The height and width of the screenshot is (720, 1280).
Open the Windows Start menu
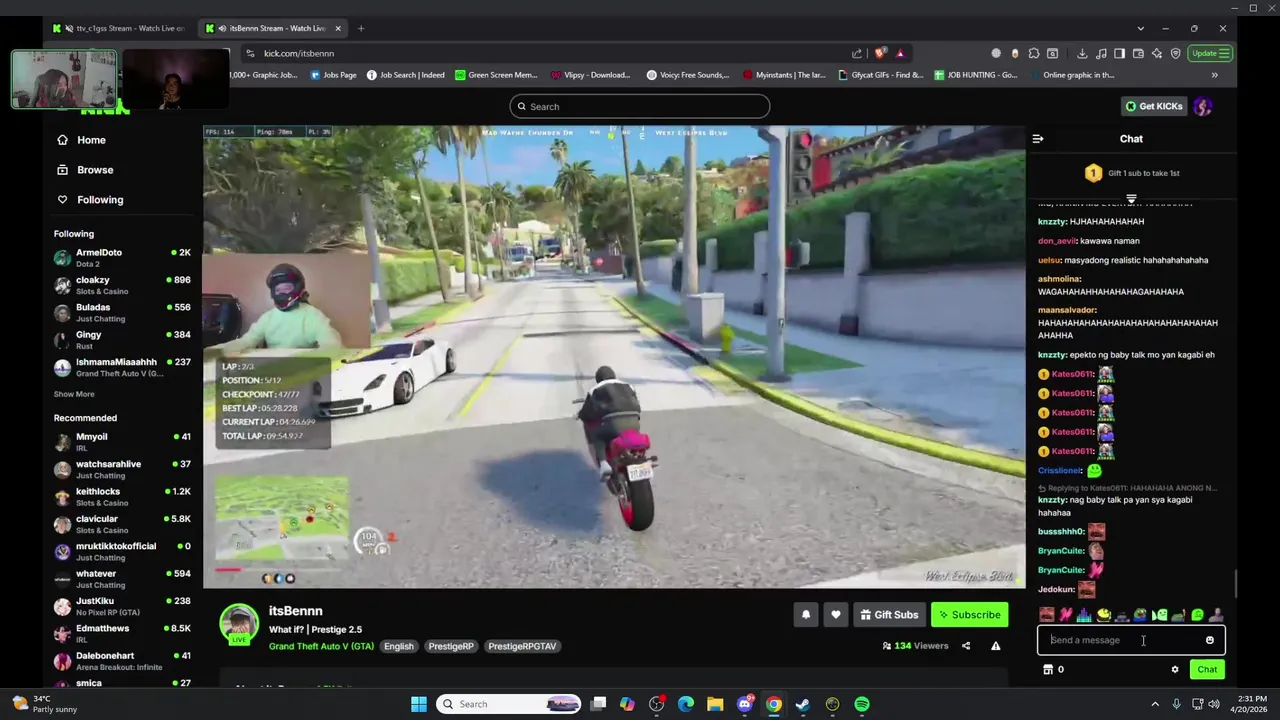[419, 704]
